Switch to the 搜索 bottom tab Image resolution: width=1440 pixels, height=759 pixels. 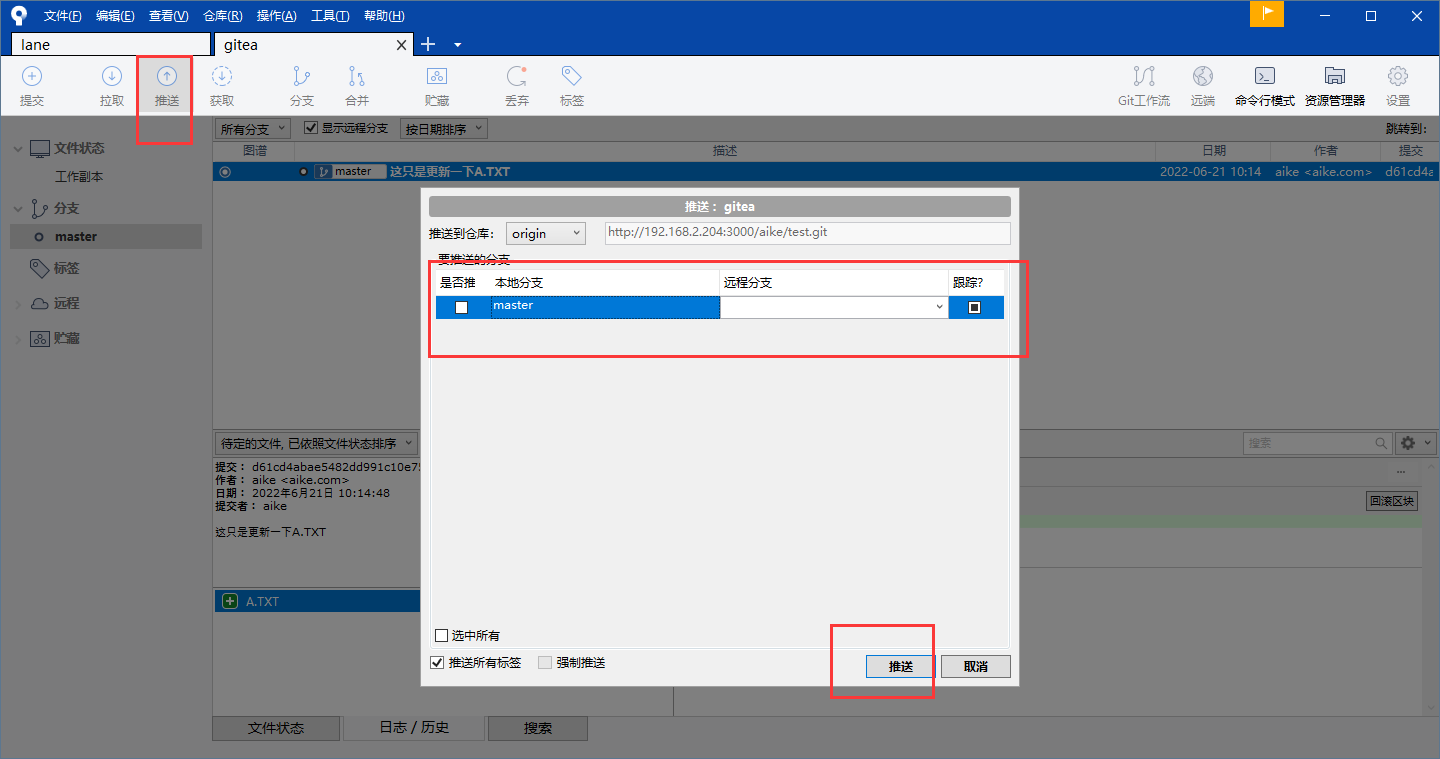pos(538,728)
